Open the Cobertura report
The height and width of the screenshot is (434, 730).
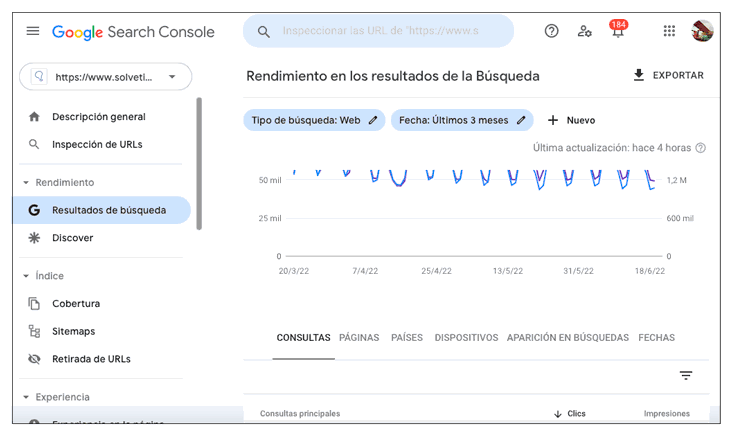(76, 304)
